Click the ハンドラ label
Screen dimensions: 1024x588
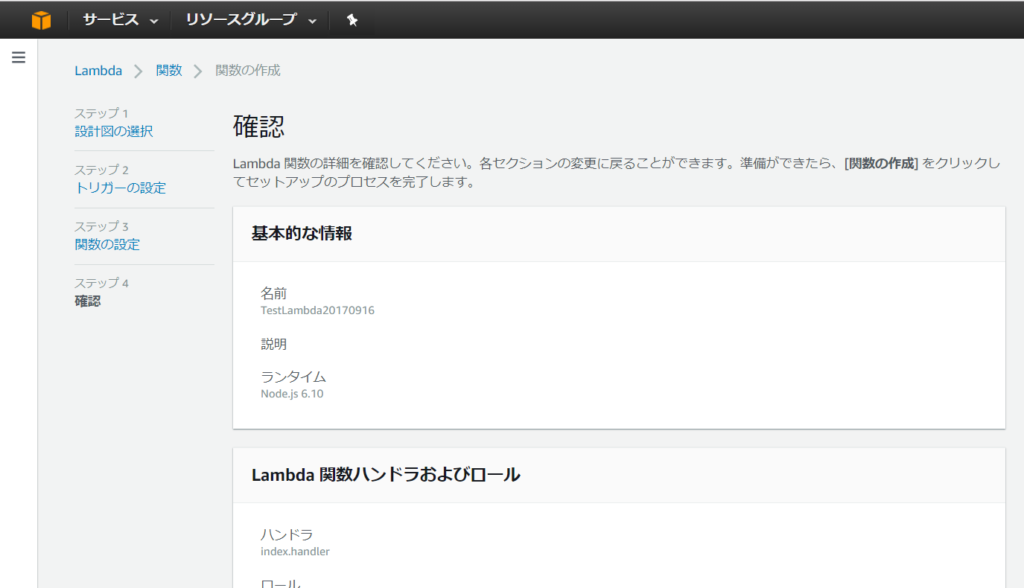point(287,534)
